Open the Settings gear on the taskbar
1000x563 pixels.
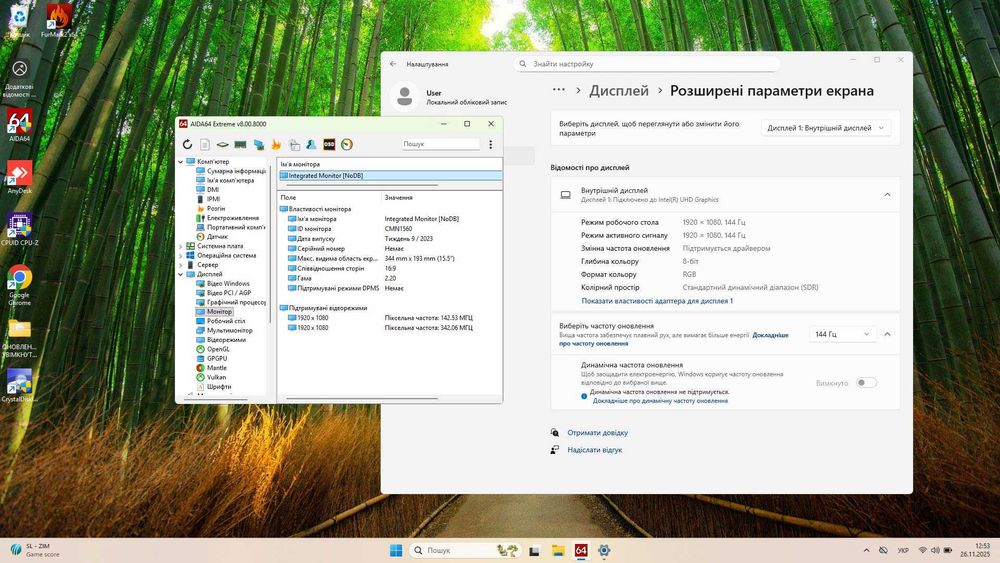[604, 550]
